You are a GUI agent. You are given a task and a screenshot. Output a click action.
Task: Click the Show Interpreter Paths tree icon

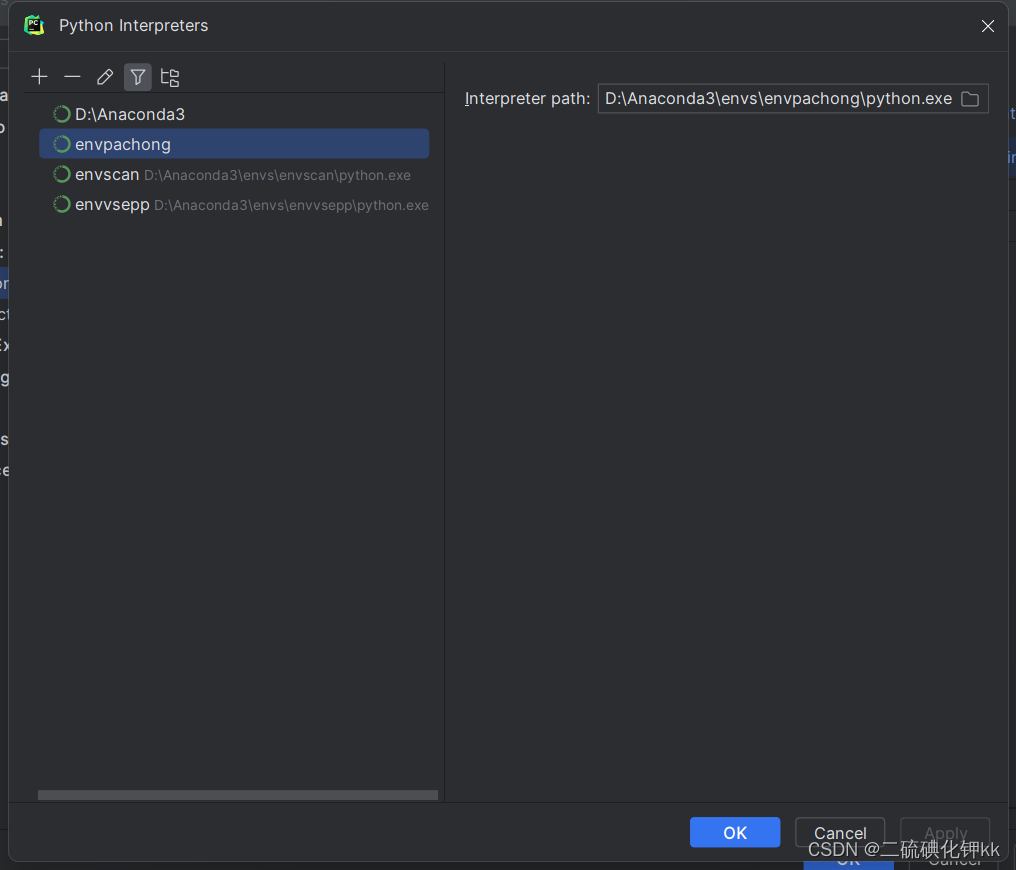(x=169, y=76)
